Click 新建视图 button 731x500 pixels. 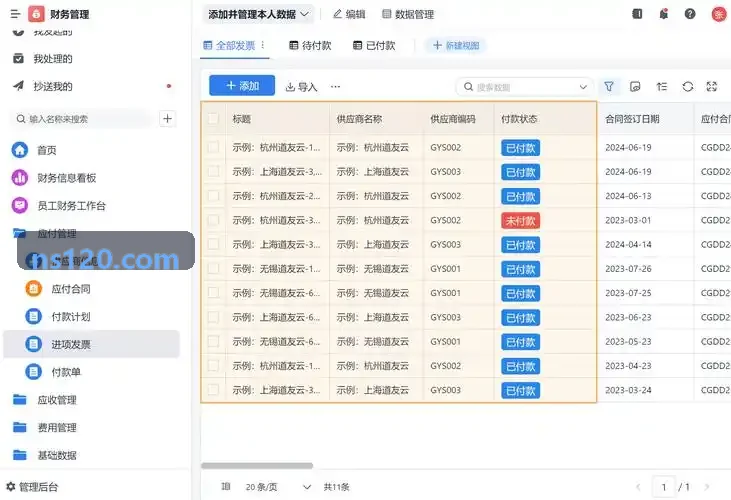point(455,45)
